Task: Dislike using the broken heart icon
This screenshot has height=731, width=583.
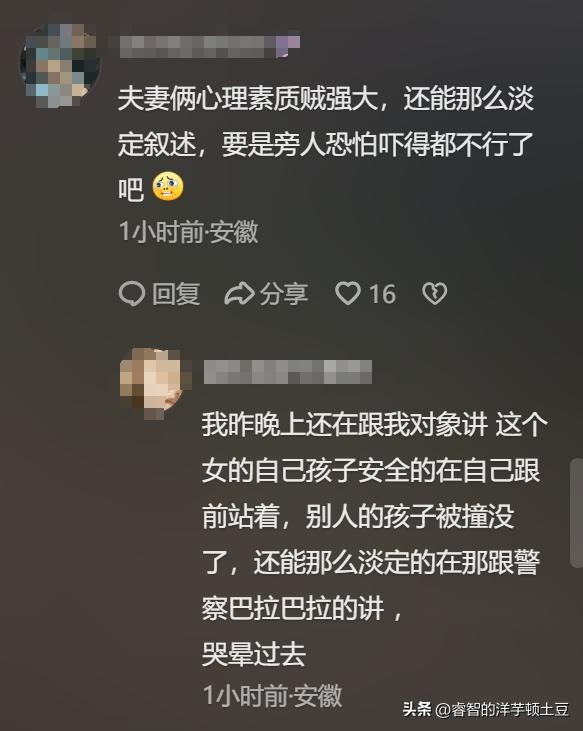Action: (434, 294)
